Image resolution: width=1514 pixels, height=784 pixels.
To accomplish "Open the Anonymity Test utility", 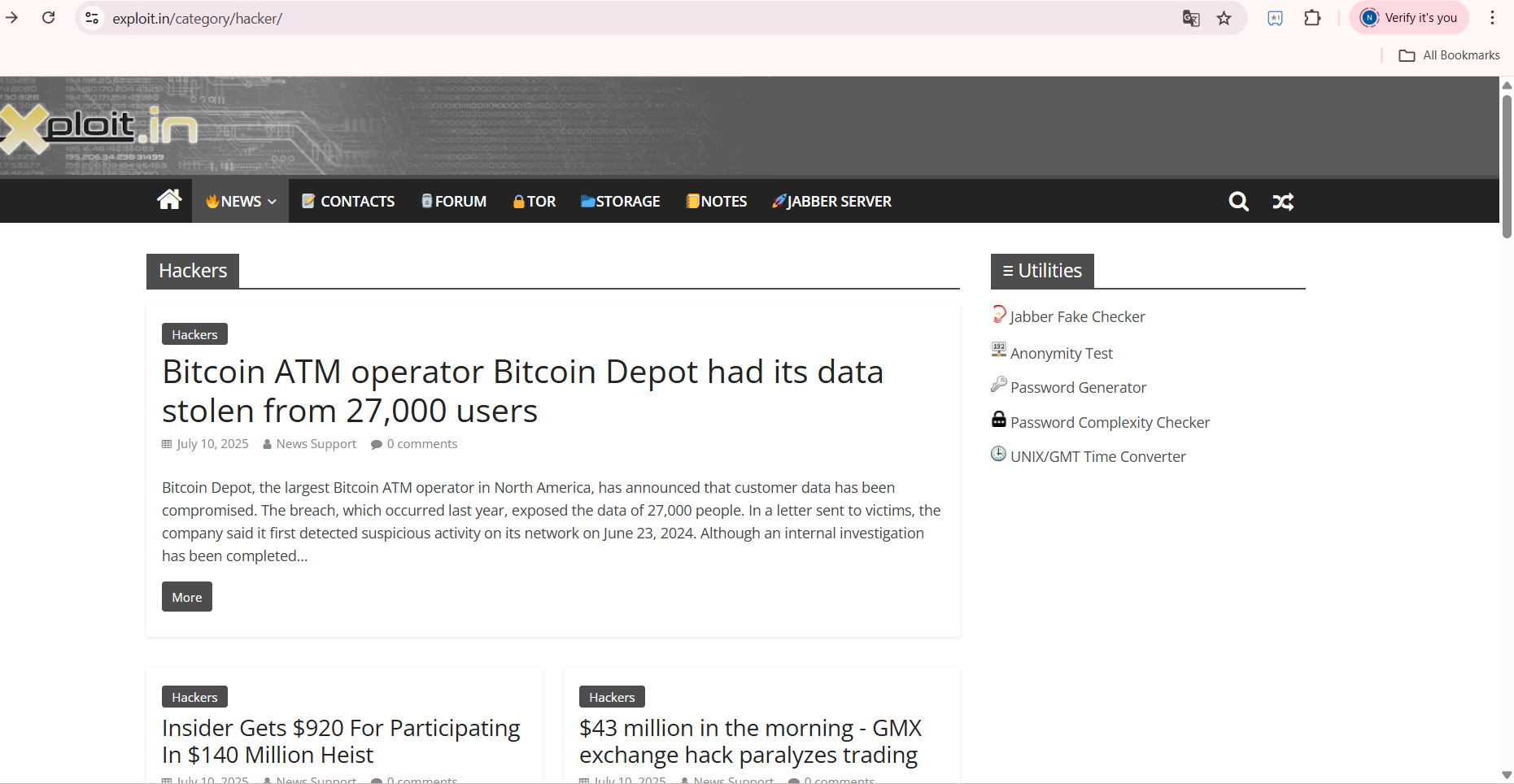I will coord(1062,353).
